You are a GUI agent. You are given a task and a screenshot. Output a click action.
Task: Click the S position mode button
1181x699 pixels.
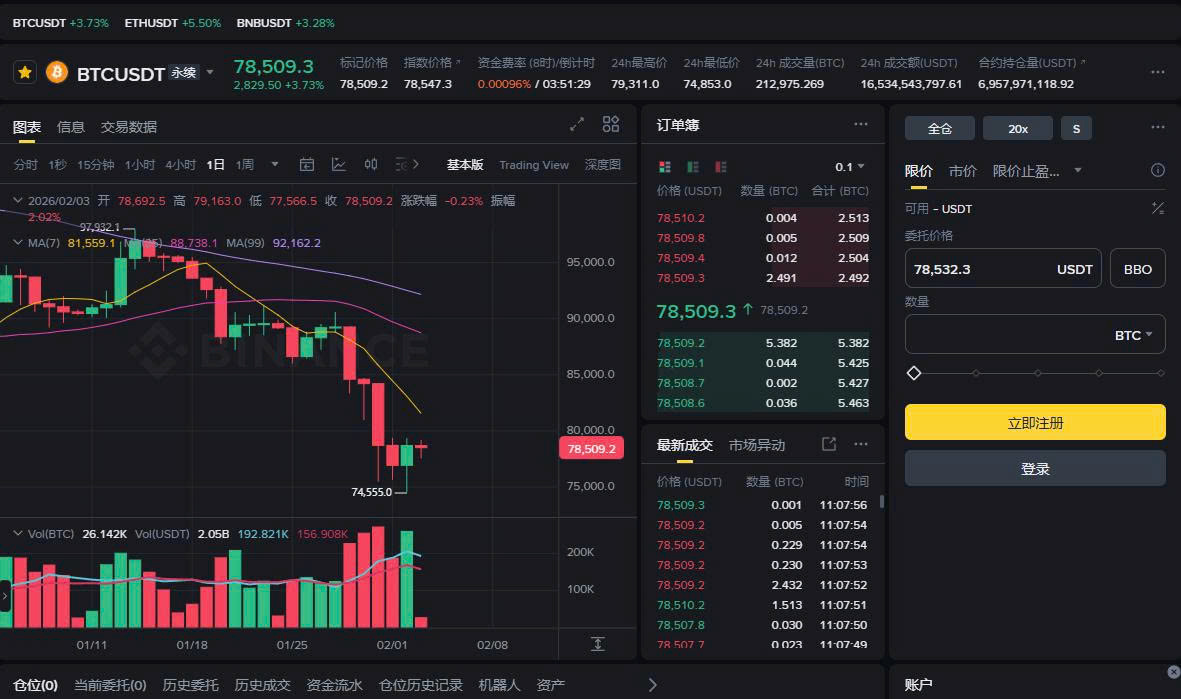[1076, 128]
